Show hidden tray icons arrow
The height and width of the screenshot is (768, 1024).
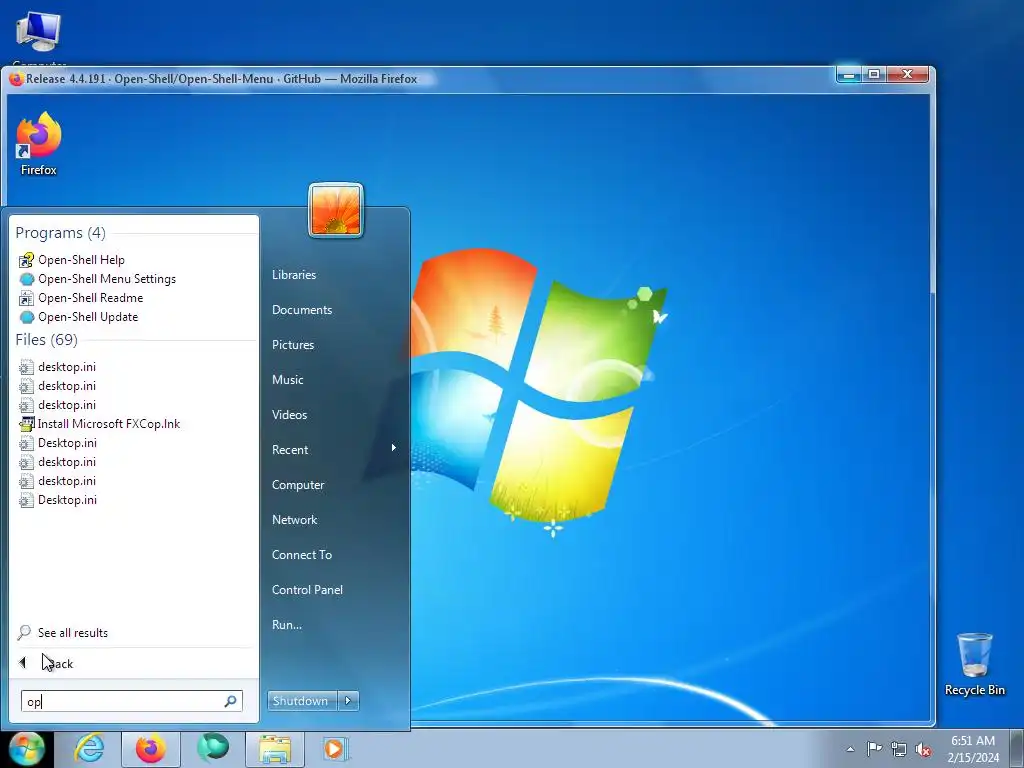(x=850, y=749)
